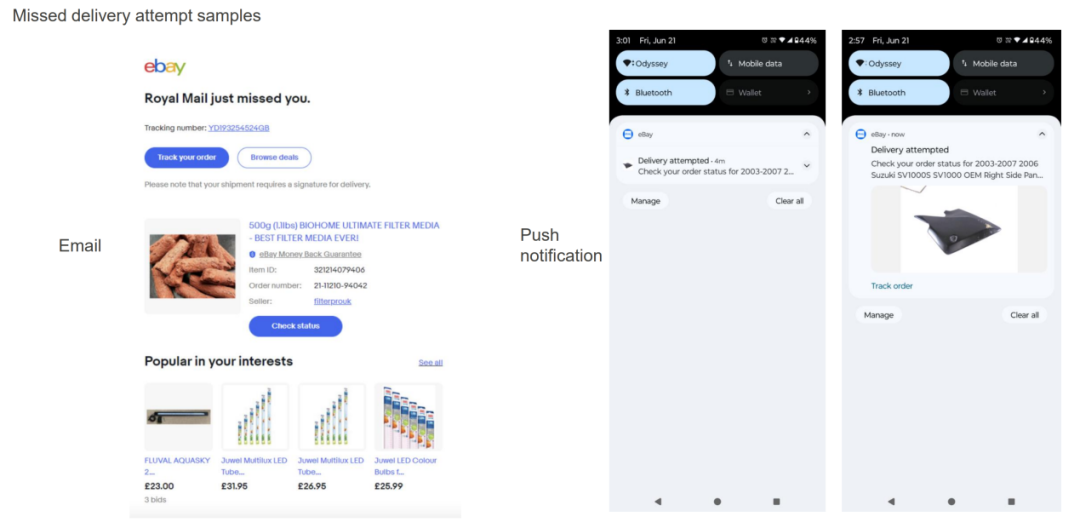This screenshot has height=528, width=1080.
Task: Toggle Bluetooth tile on right phone
Action: [898, 92]
